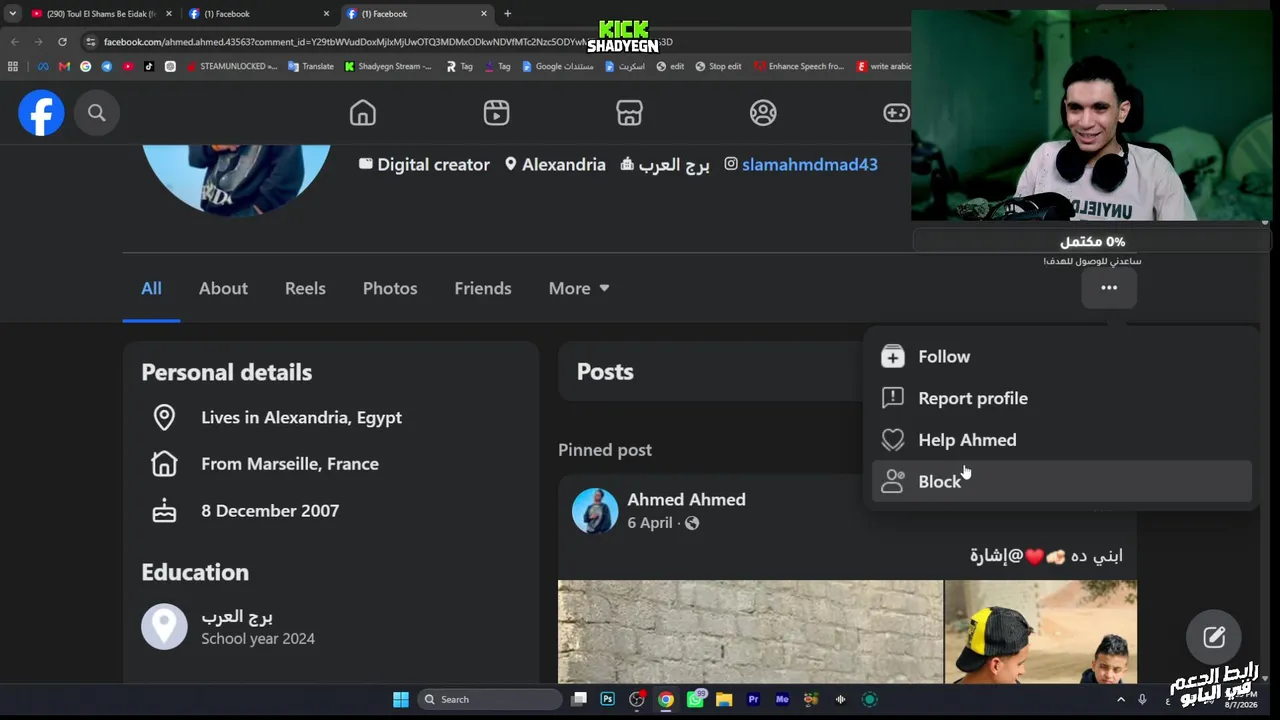The height and width of the screenshot is (720, 1280).
Task: Open the pinned post author avatar
Action: [x=595, y=511]
